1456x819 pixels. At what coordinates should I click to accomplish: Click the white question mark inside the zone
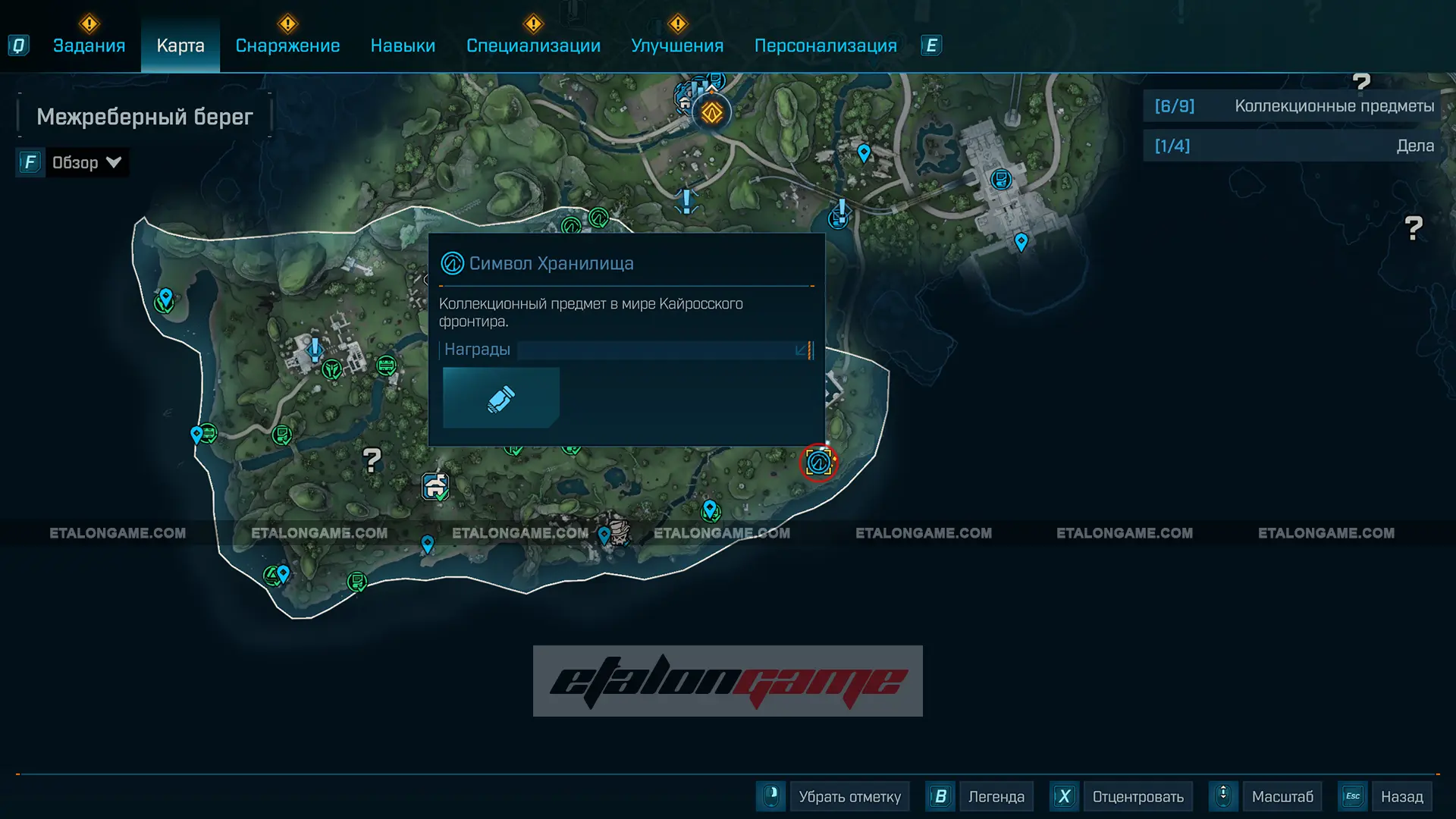(x=372, y=460)
